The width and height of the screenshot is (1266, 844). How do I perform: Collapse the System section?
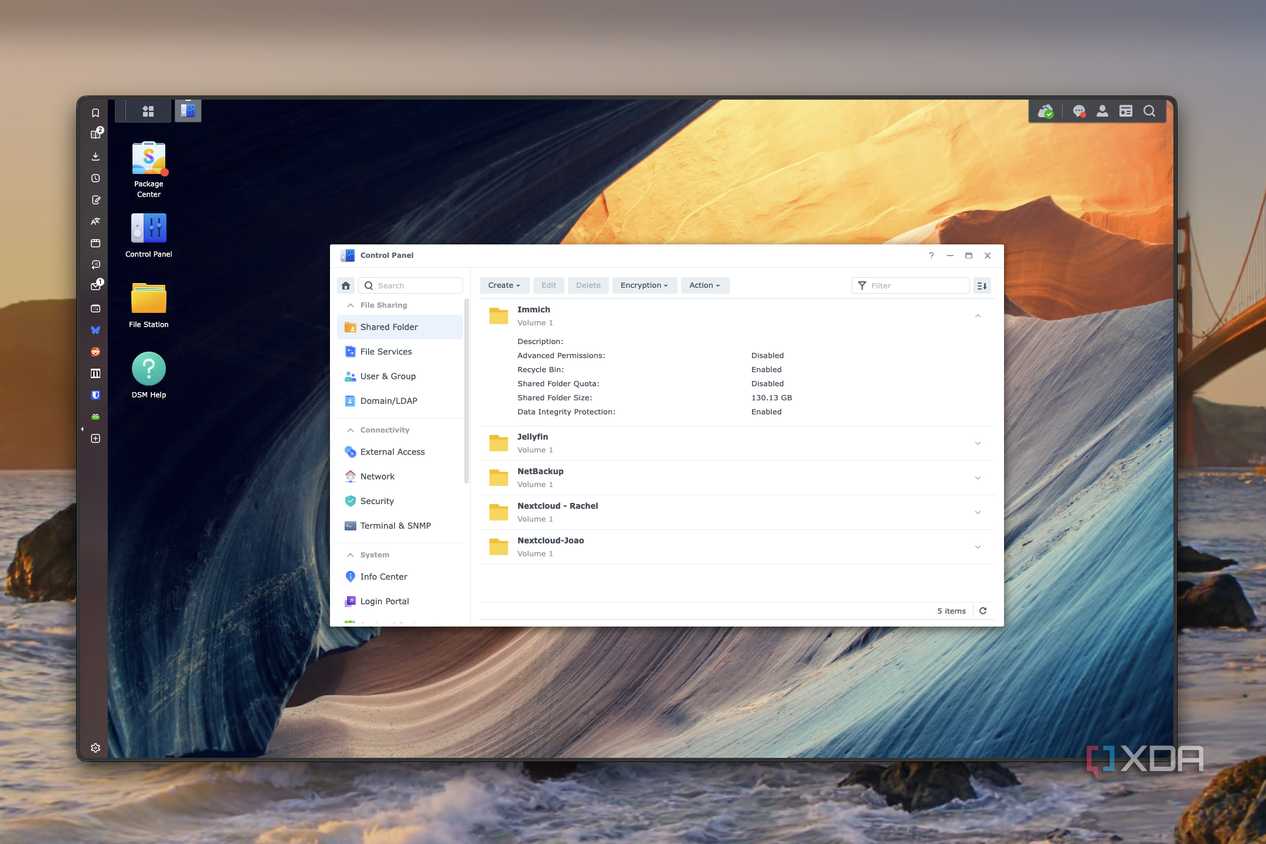pyautogui.click(x=350, y=555)
